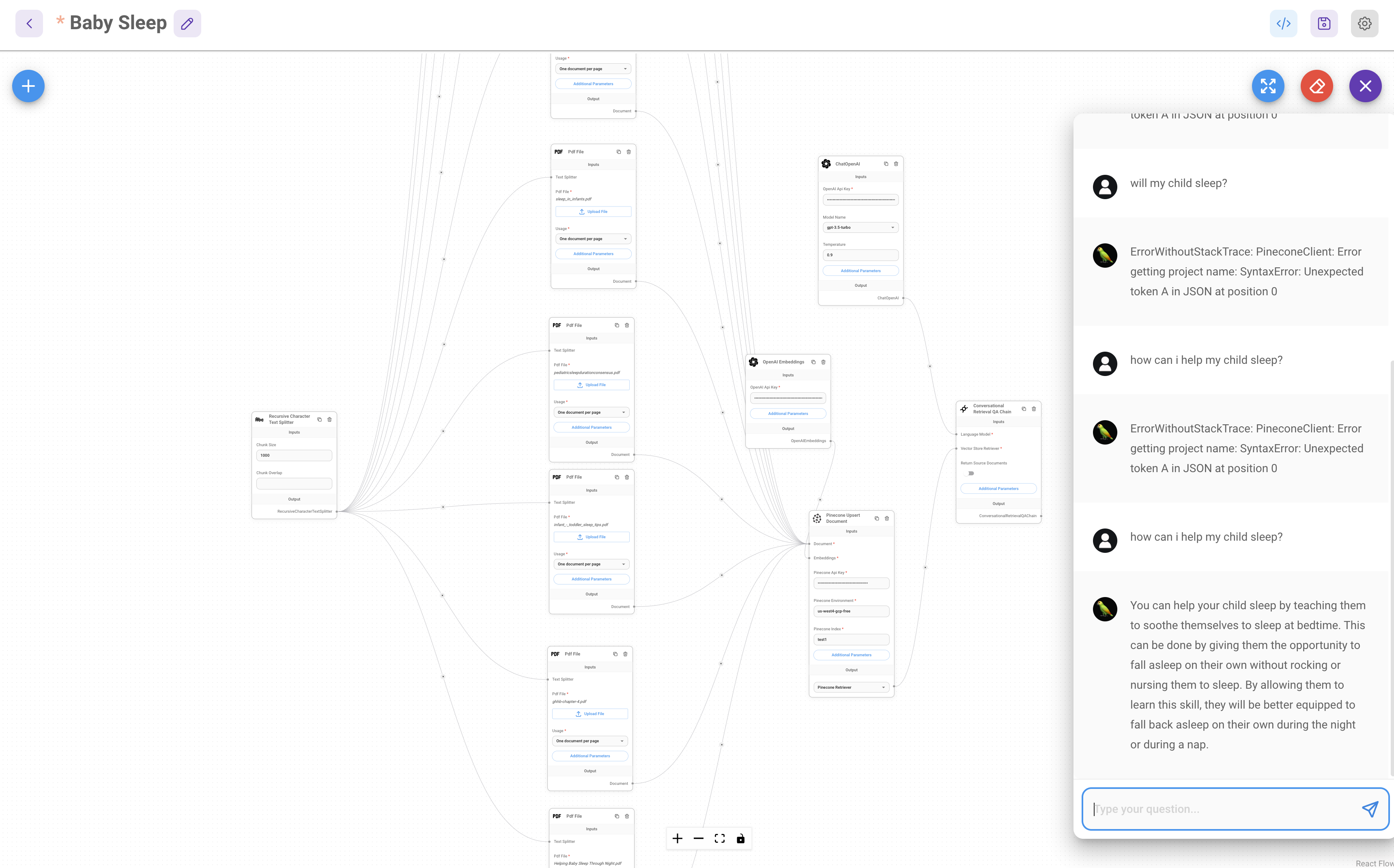
Task: Save the chatflow with the disk icon
Action: click(x=1324, y=24)
